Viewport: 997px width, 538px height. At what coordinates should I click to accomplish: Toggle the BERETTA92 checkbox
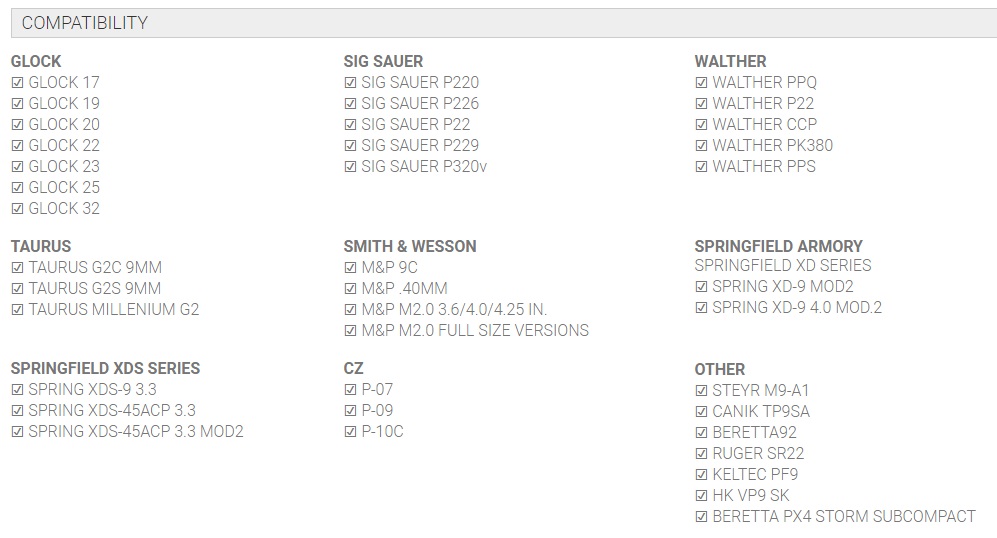[701, 433]
